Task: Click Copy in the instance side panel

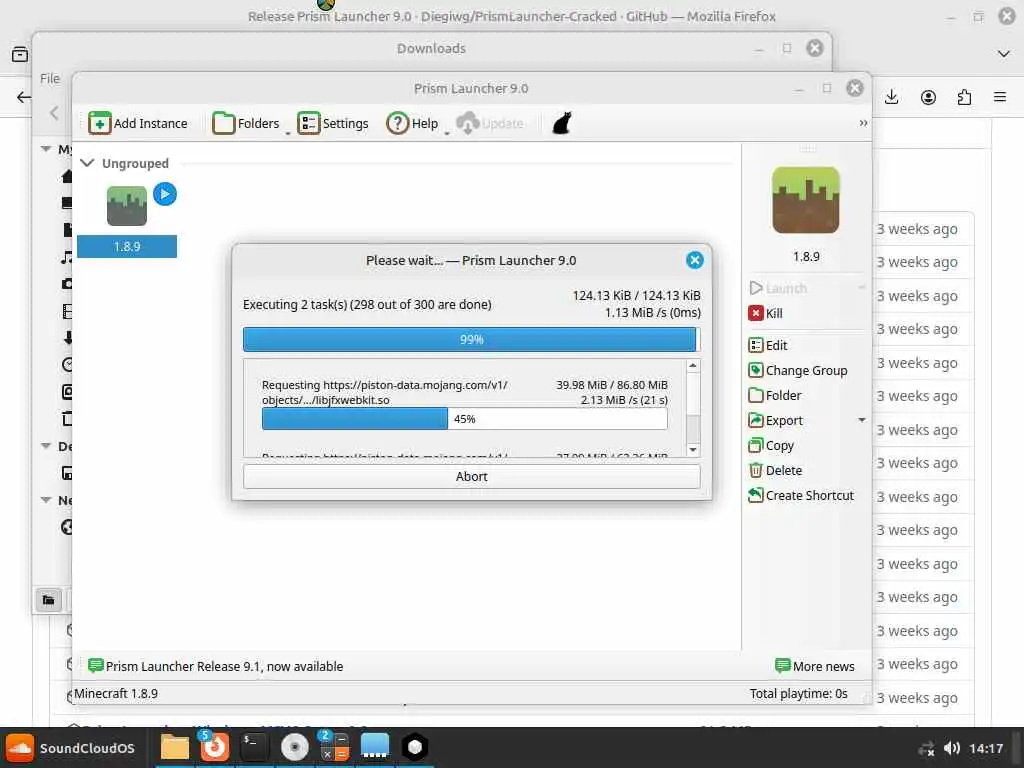Action: point(771,445)
